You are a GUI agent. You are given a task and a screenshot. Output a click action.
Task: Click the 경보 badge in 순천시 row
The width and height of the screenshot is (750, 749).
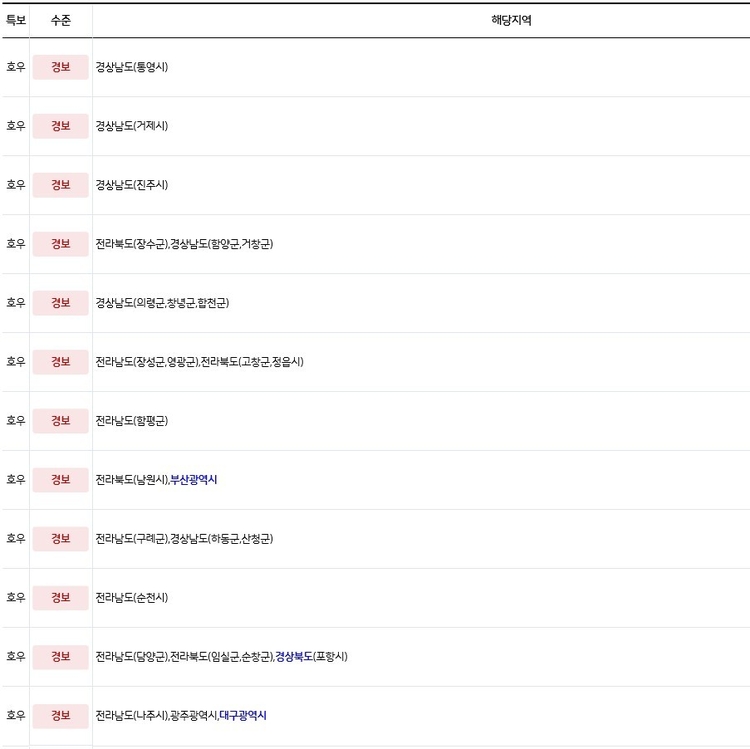coord(61,598)
